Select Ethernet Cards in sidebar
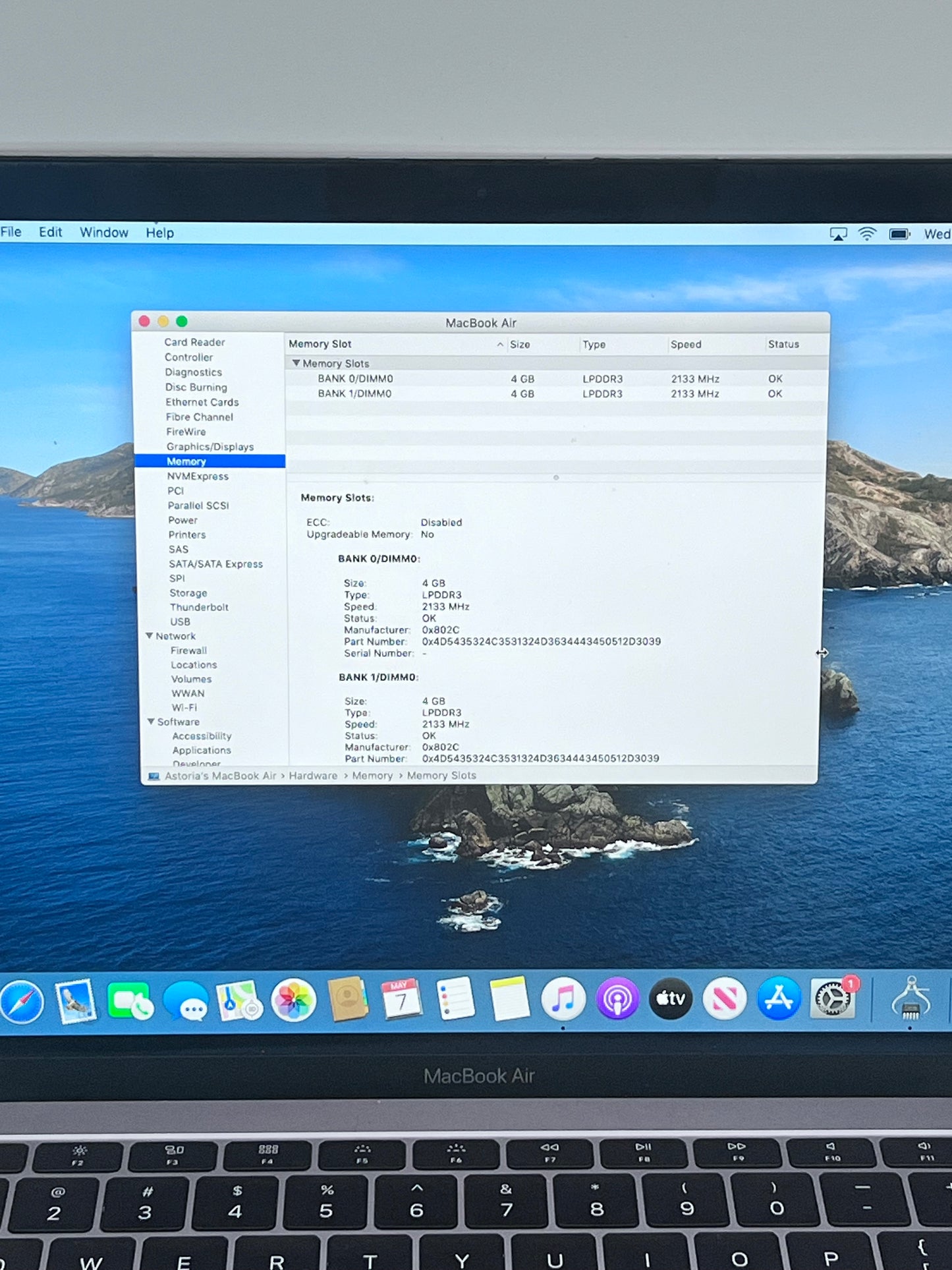Screen dimensions: 952x1270 point(202,402)
